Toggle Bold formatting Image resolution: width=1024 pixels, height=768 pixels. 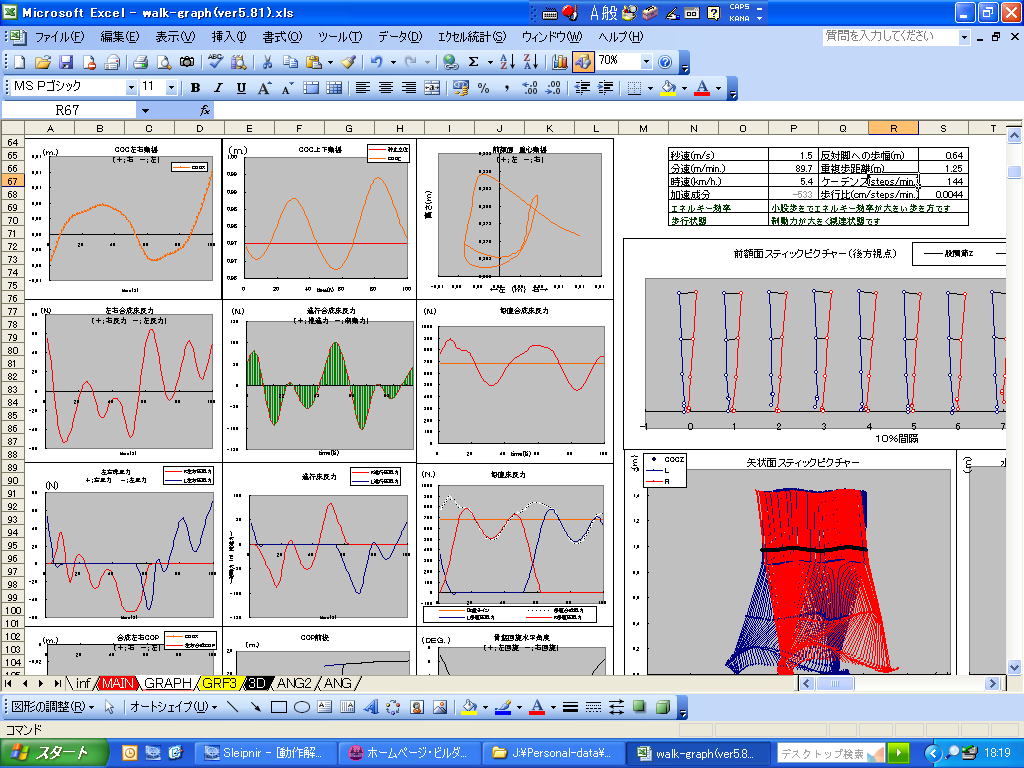click(x=195, y=88)
